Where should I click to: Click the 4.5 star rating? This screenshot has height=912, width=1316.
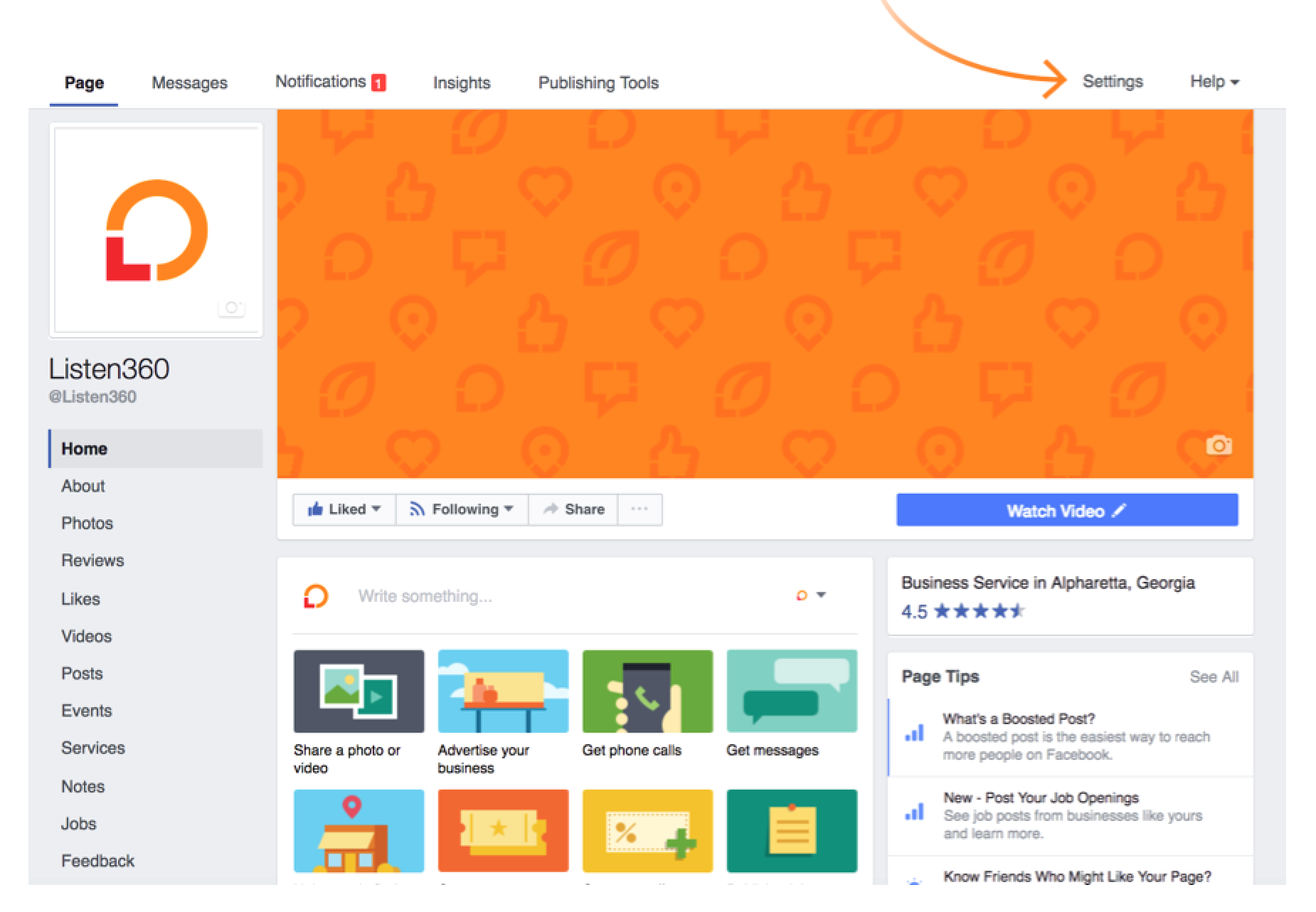pos(962,611)
